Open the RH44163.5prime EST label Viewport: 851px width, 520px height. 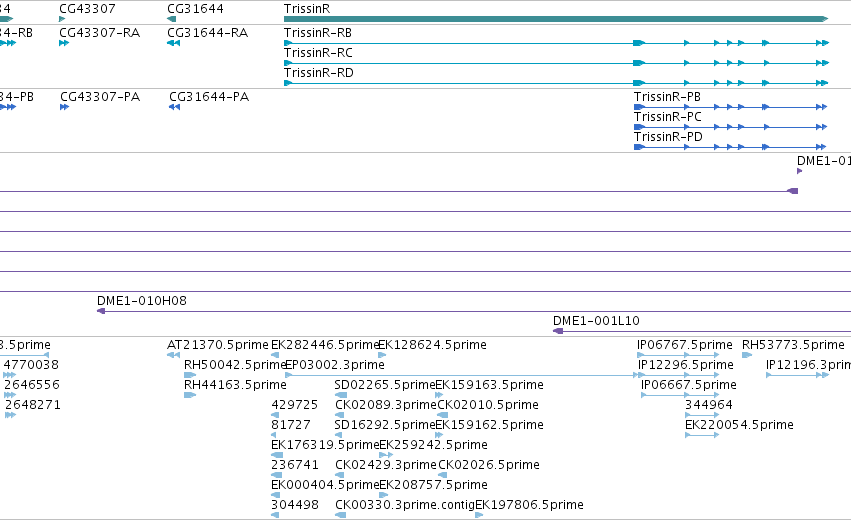click(235, 385)
